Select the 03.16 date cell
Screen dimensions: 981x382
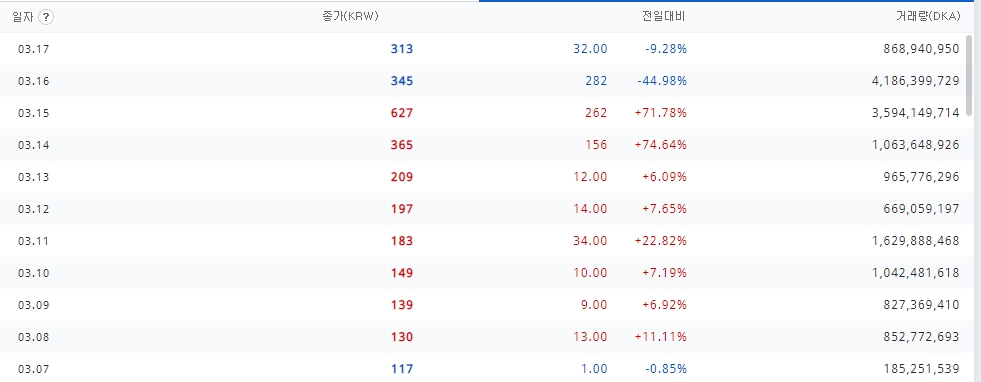pyautogui.click(x=34, y=81)
